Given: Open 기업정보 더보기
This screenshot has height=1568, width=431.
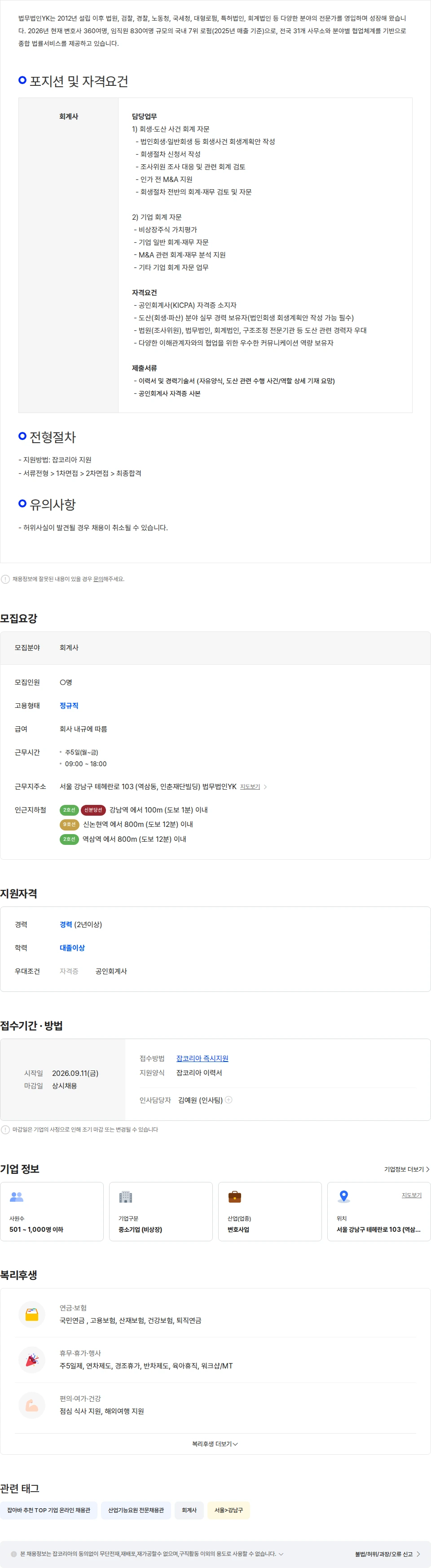Looking at the screenshot, I should 407,1169.
